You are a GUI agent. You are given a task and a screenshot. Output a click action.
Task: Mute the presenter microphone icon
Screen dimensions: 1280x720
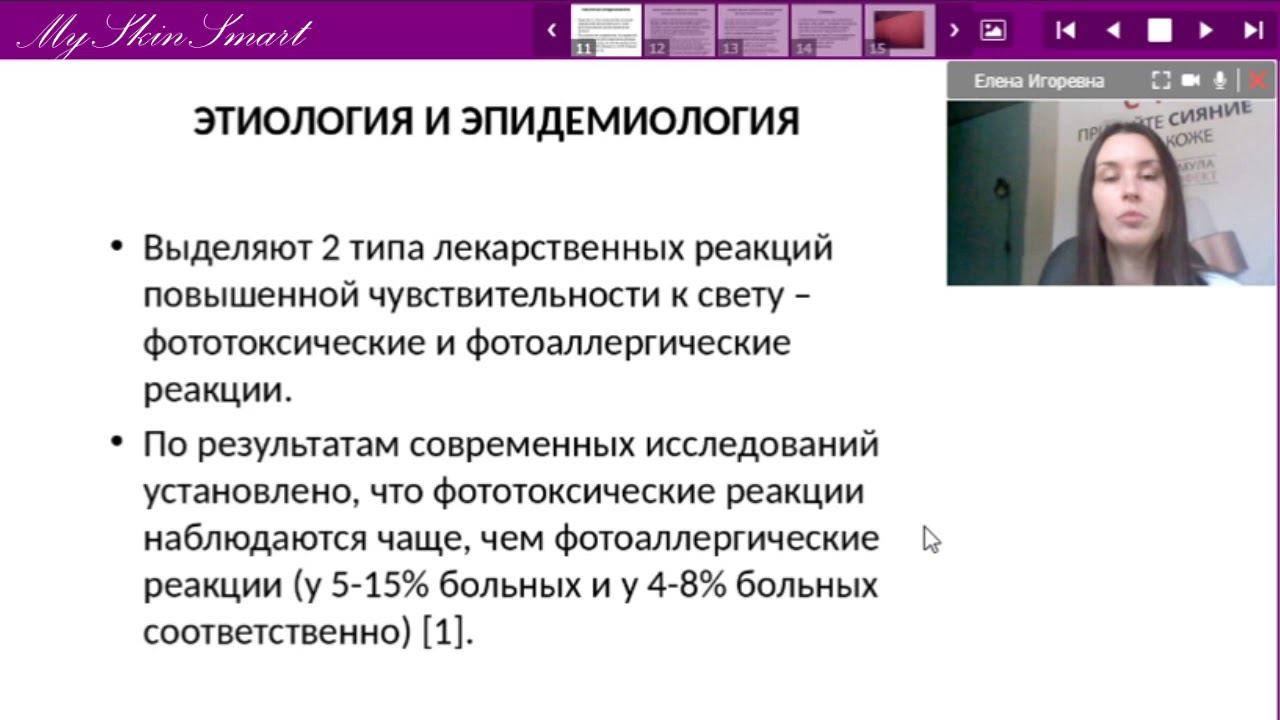pyautogui.click(x=1220, y=81)
